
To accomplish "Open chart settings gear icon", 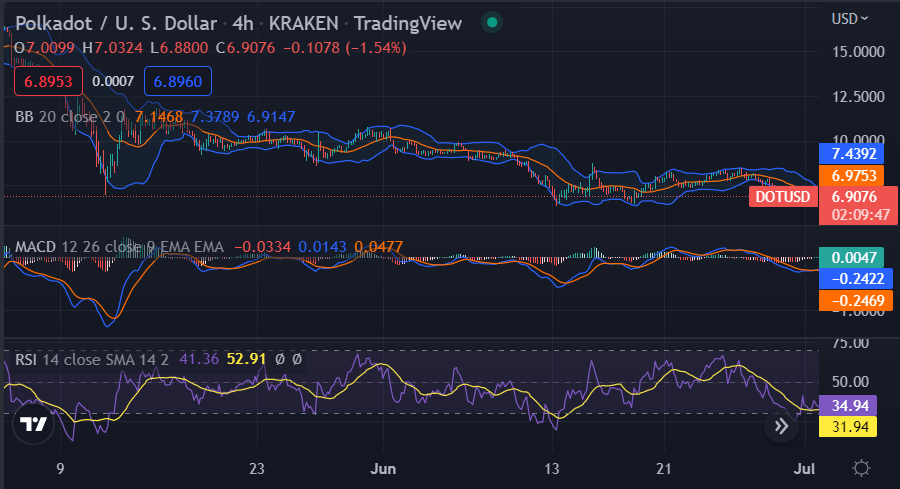I will click(861, 468).
